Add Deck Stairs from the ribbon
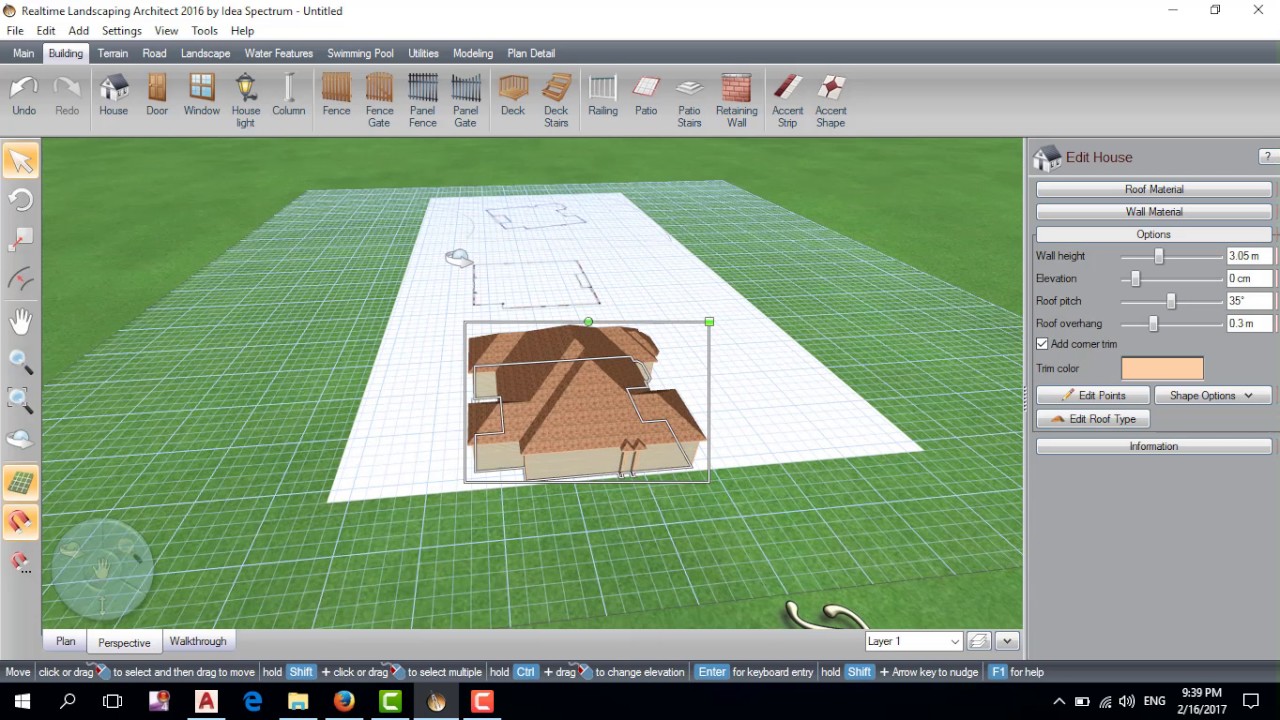1280x720 pixels. pyautogui.click(x=556, y=101)
